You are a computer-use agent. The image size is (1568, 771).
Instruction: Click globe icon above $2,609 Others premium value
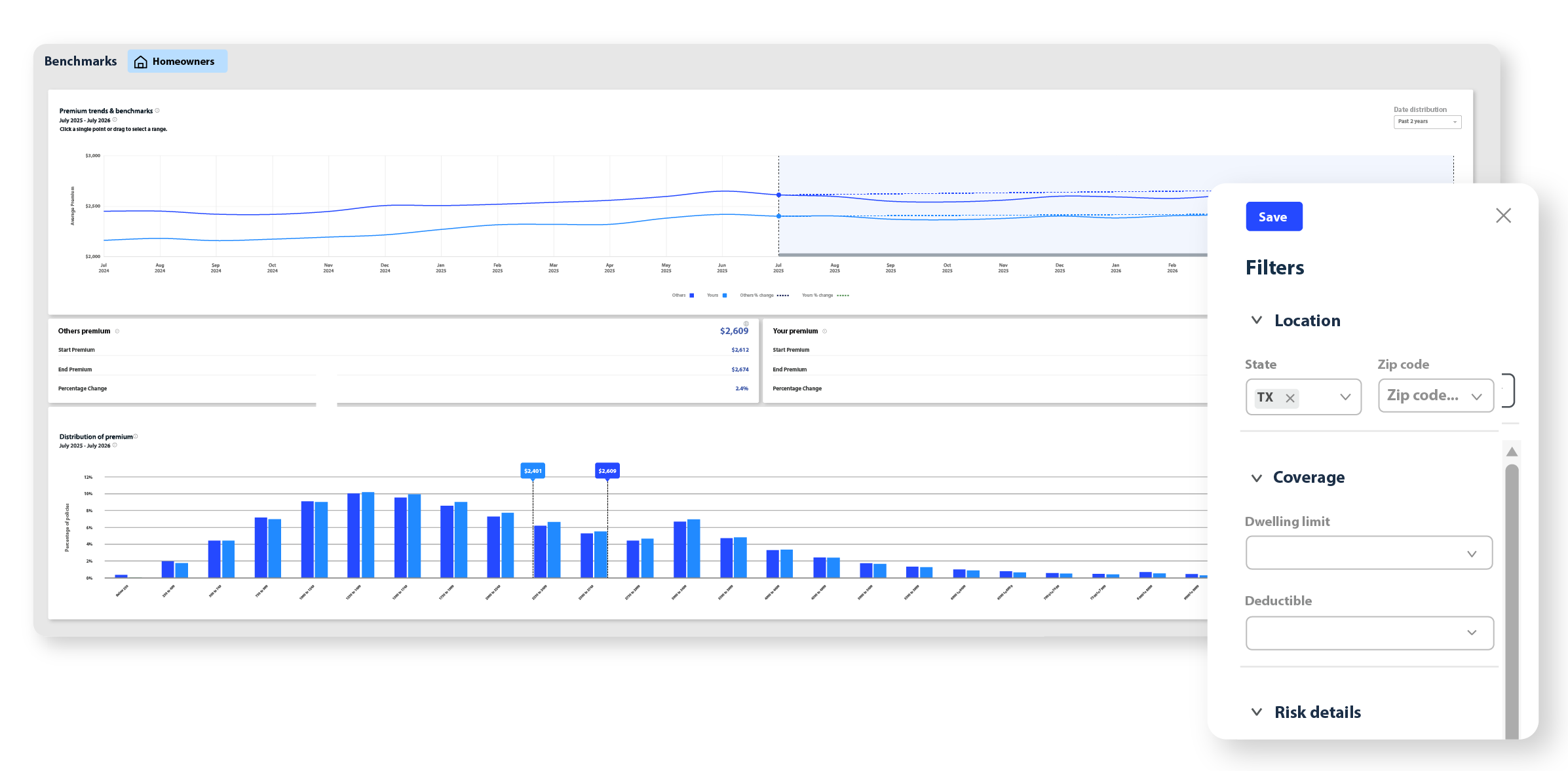click(746, 324)
